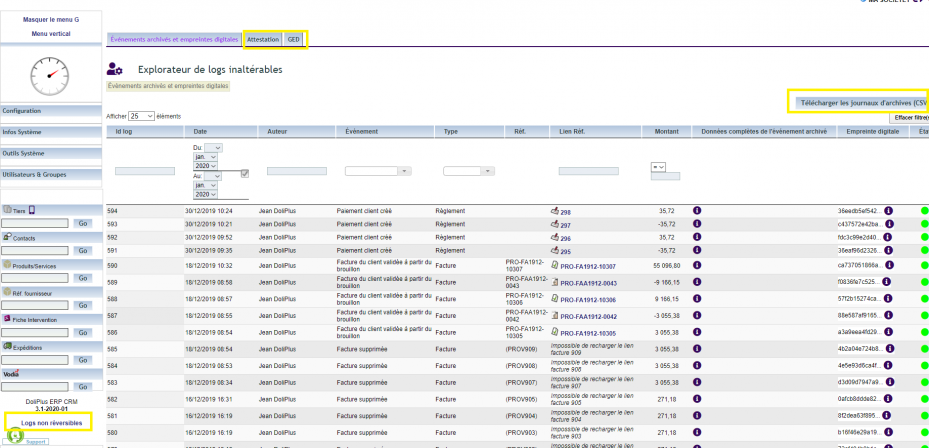Click Télécharger les journaux d'archives button
Viewport: 929px width, 448px height.
(x=863, y=102)
